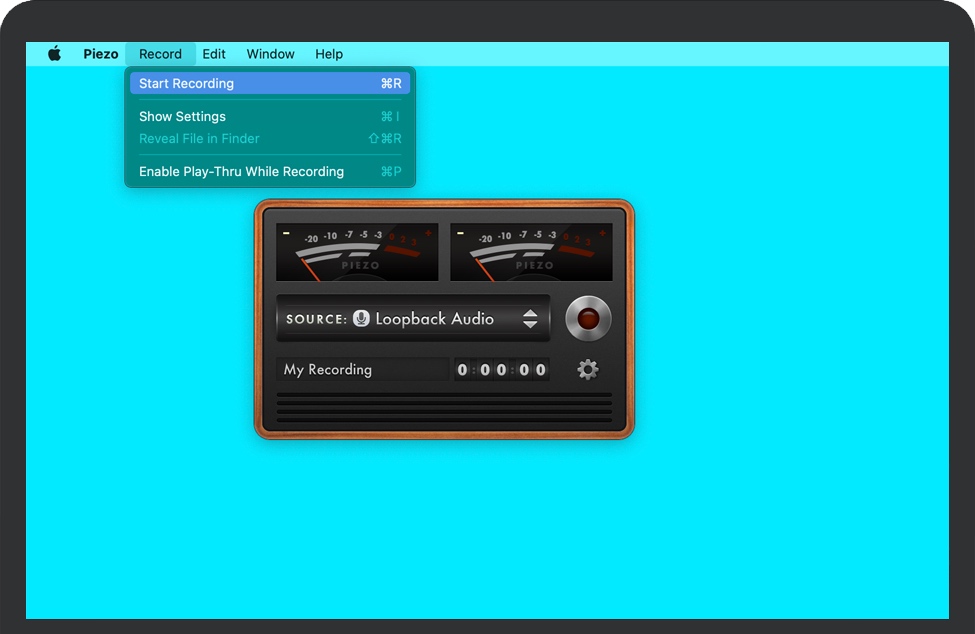Image resolution: width=975 pixels, height=634 pixels.
Task: Open the Apple menu
Action: coord(55,54)
